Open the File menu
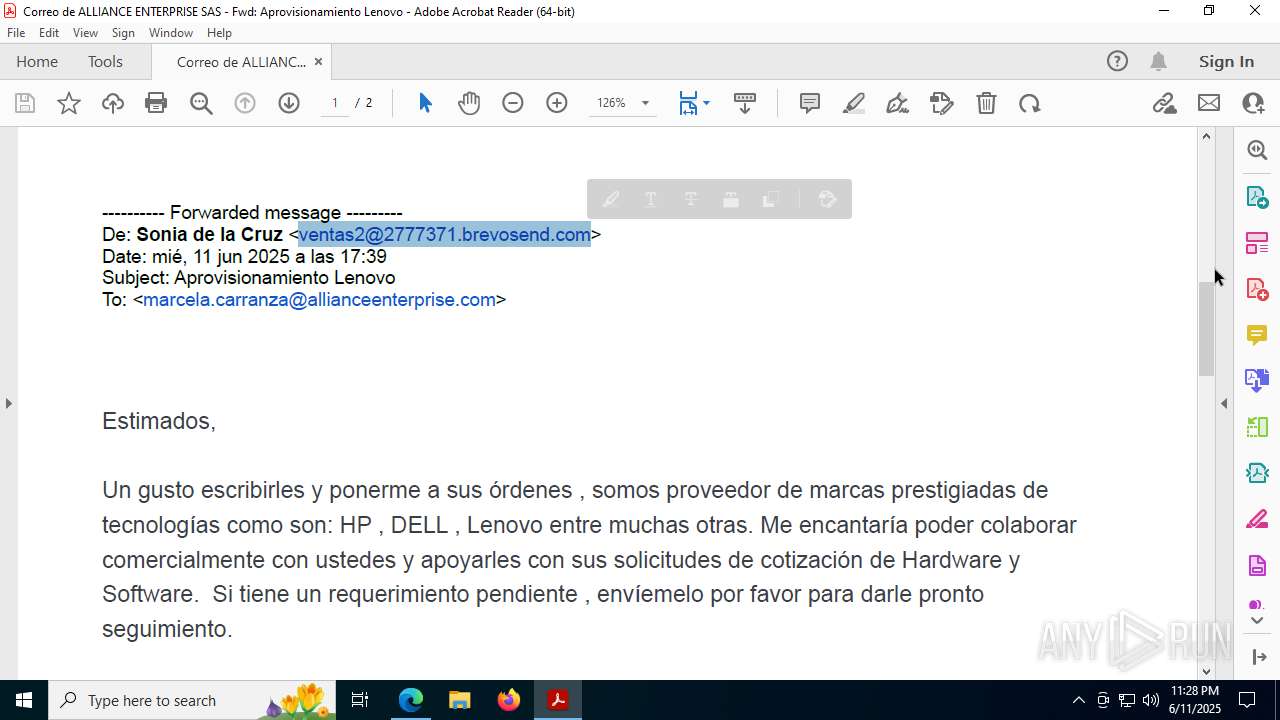Image resolution: width=1280 pixels, height=720 pixels. click(16, 32)
